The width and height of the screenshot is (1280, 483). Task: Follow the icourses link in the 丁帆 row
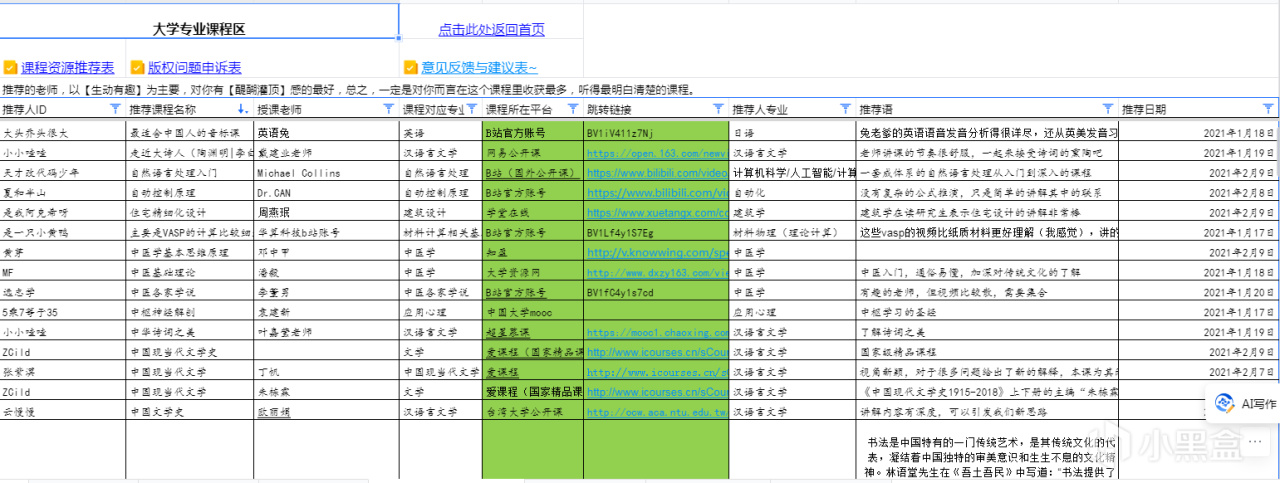click(656, 372)
